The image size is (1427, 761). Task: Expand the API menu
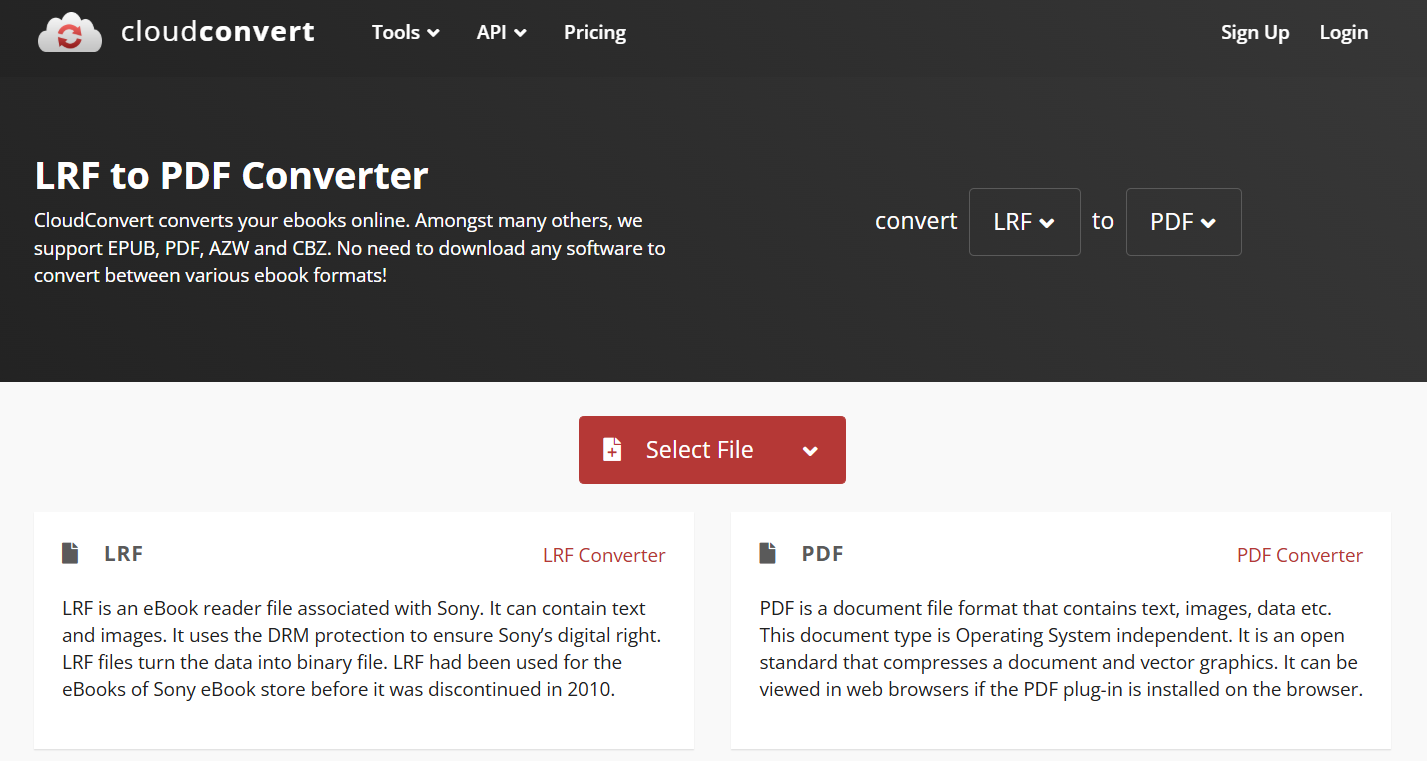(x=501, y=32)
